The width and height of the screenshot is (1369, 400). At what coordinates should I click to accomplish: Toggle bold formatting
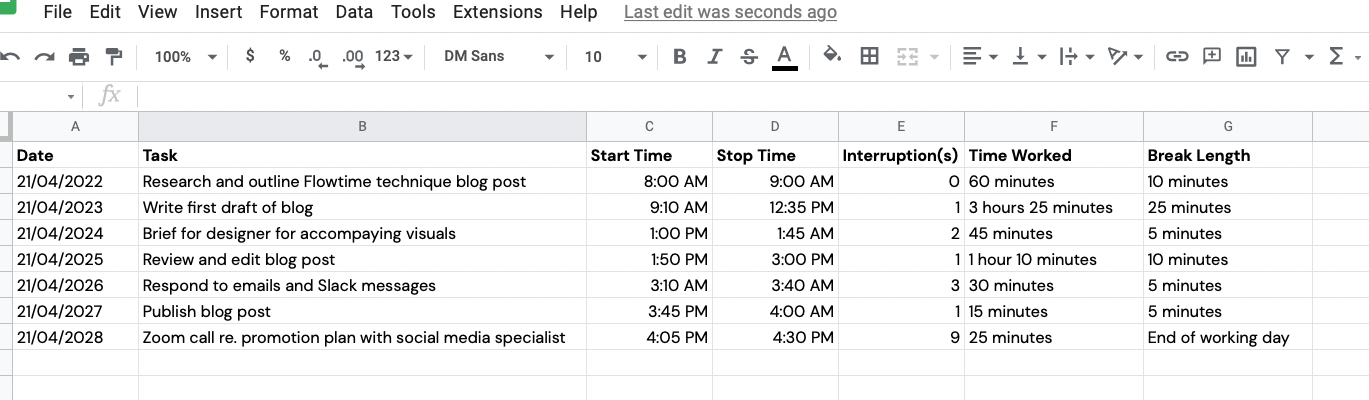679,57
